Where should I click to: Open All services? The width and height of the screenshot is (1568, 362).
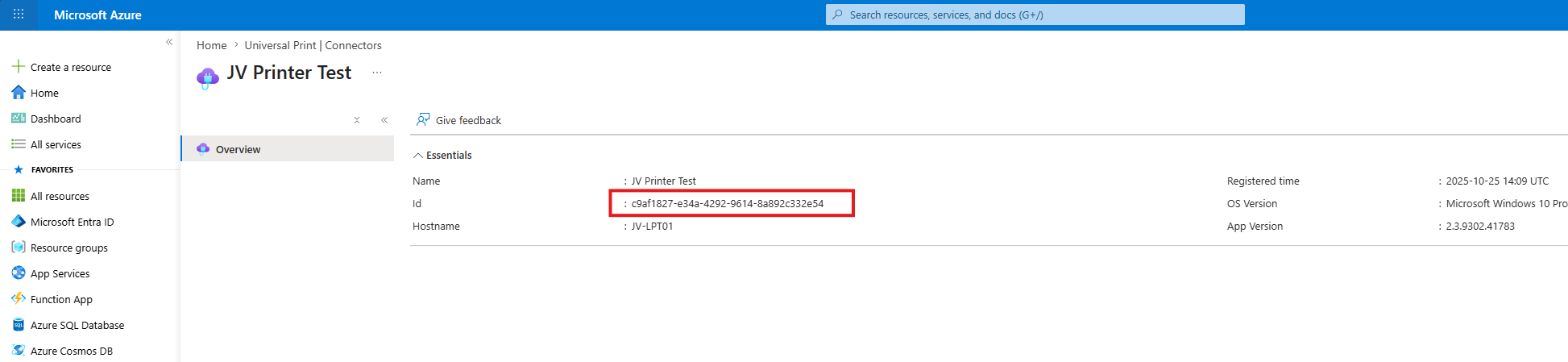[x=56, y=144]
